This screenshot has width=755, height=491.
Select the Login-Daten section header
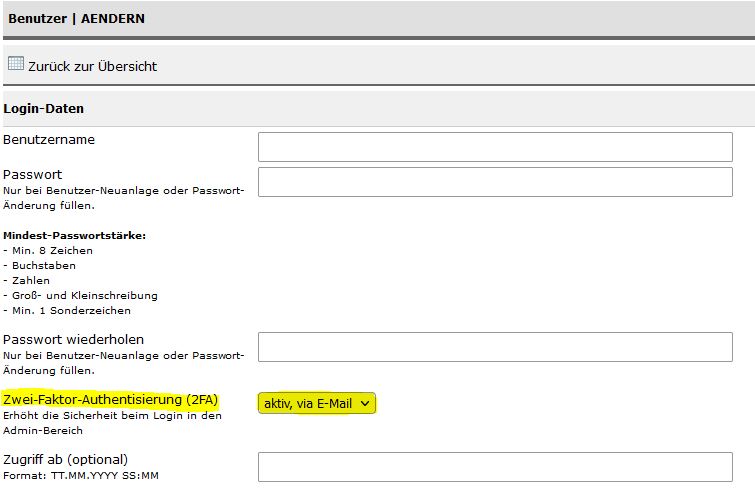click(x=43, y=108)
